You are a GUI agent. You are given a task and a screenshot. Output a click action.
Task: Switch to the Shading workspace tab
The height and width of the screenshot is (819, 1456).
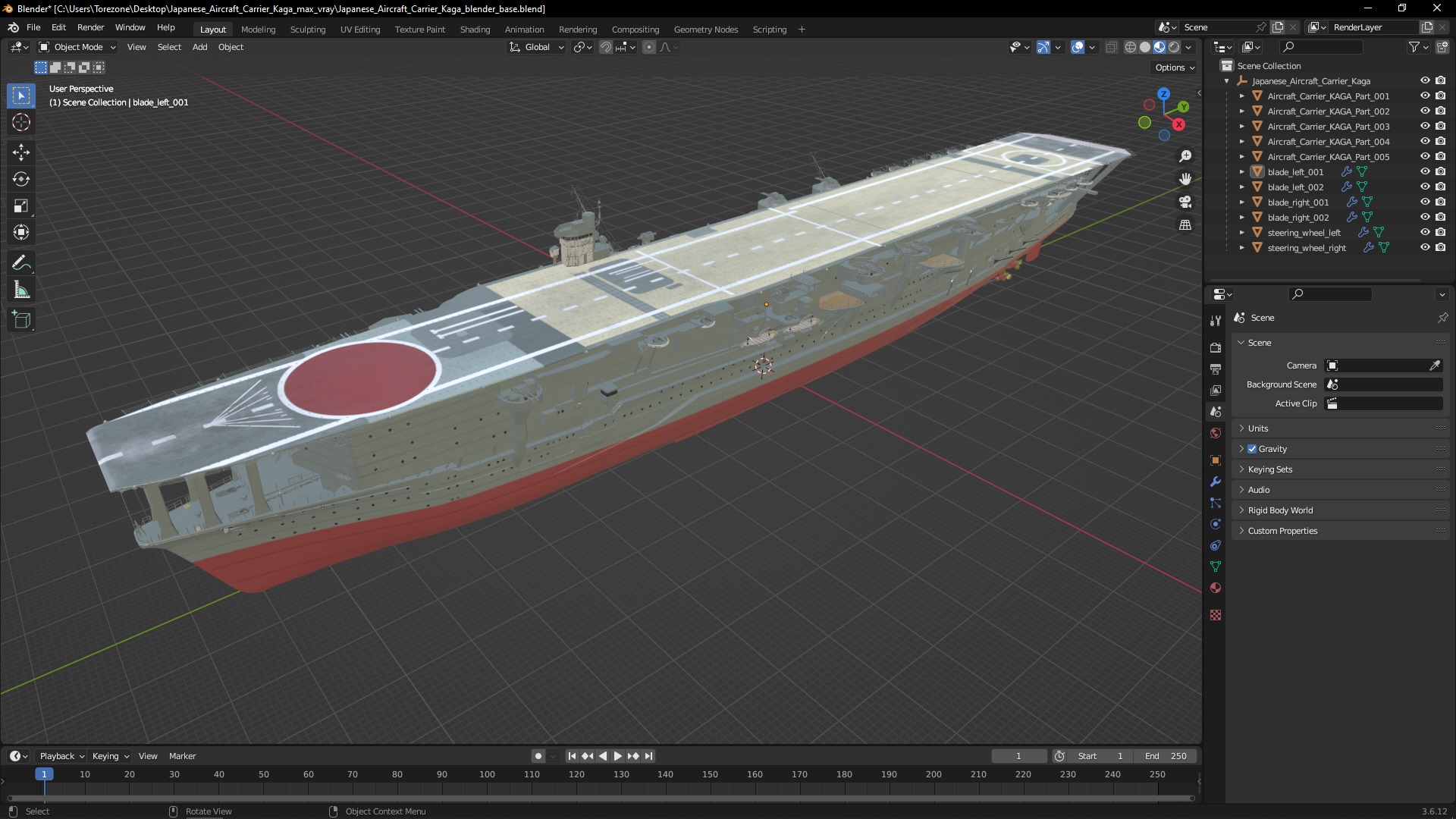pyautogui.click(x=475, y=30)
